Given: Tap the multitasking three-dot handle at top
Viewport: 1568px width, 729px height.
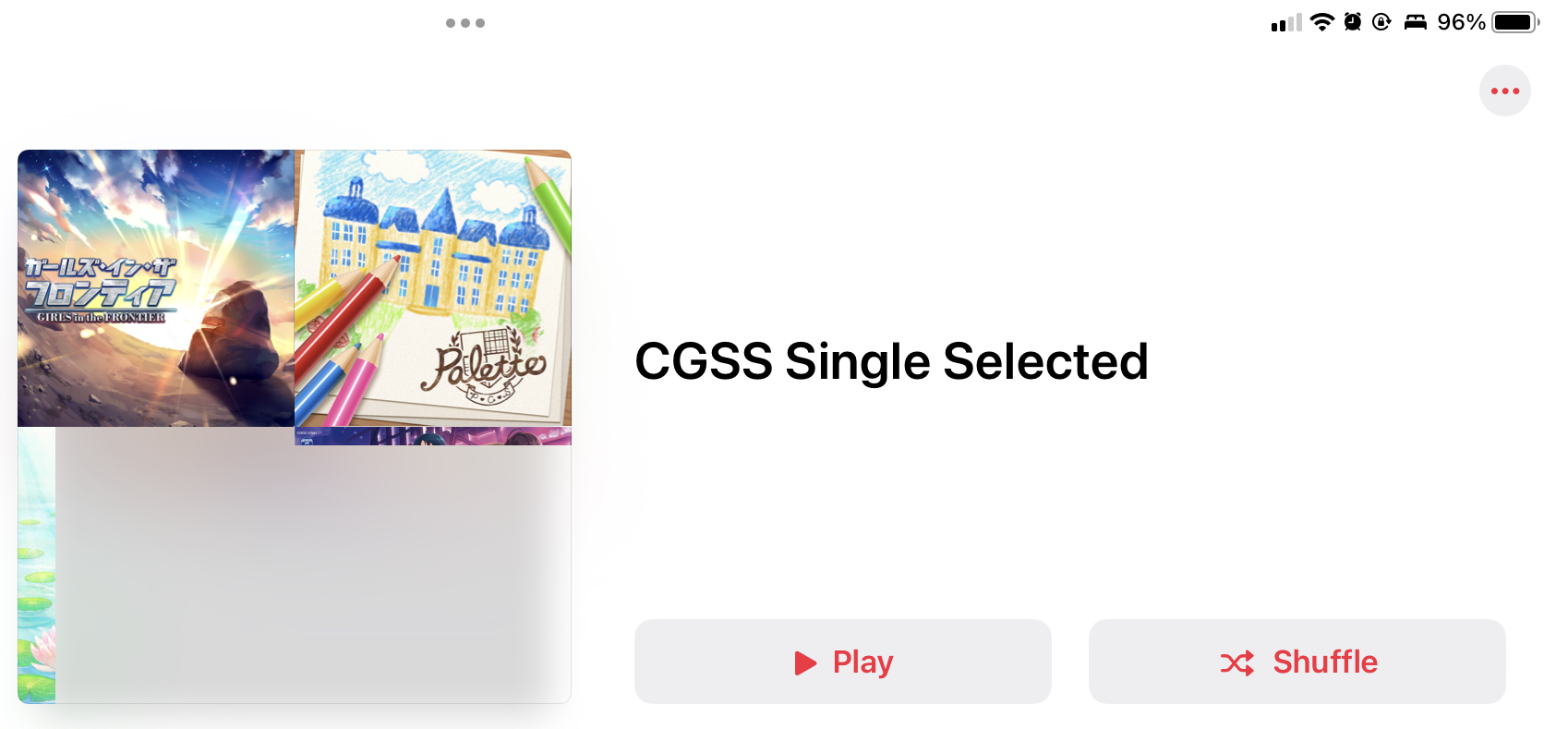Looking at the screenshot, I should (465, 23).
